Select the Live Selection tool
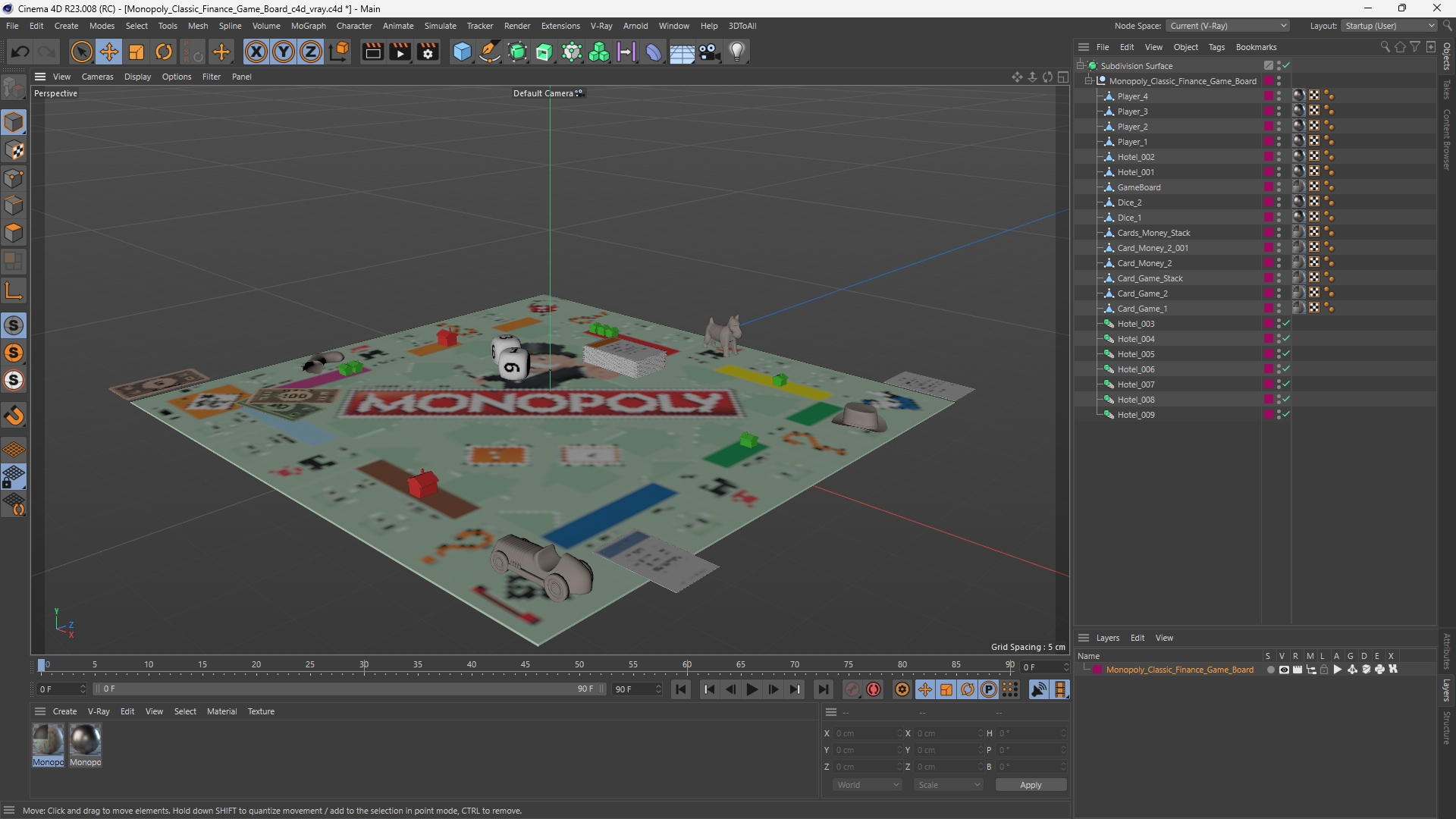1456x819 pixels. pos(81,52)
